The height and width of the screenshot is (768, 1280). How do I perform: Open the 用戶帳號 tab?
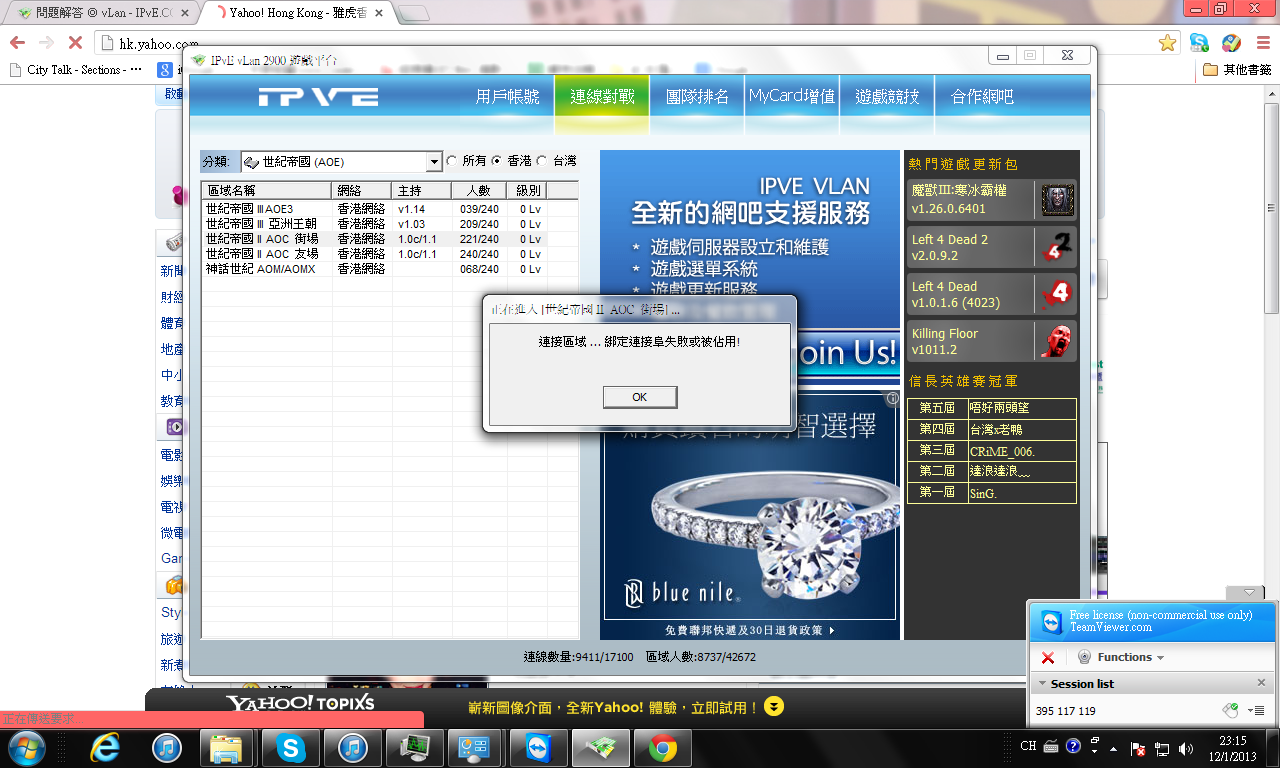point(507,97)
